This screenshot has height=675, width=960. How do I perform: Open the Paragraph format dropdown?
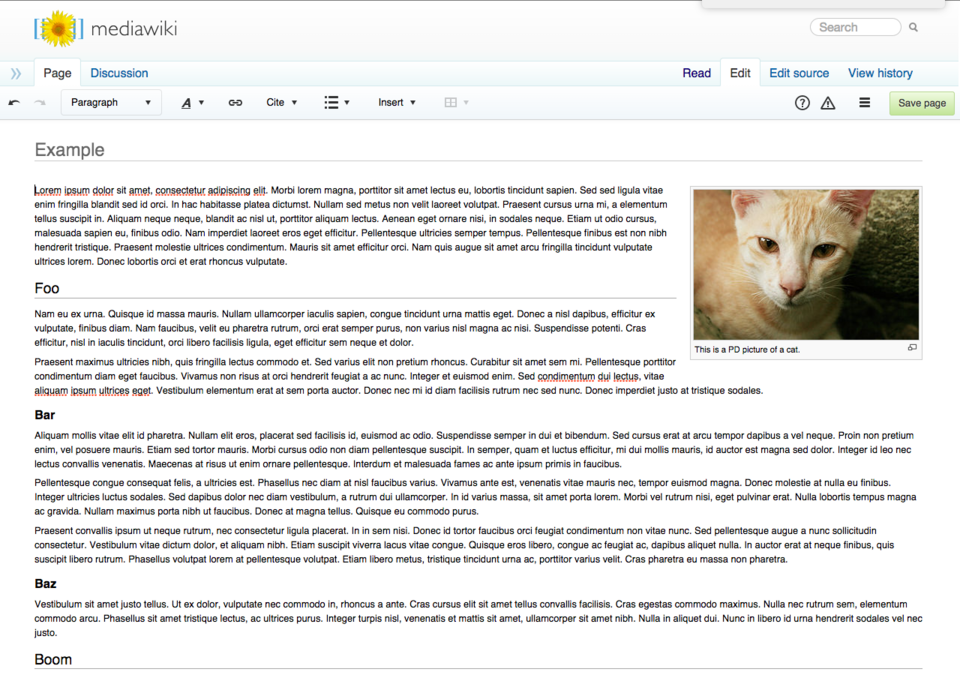[111, 102]
